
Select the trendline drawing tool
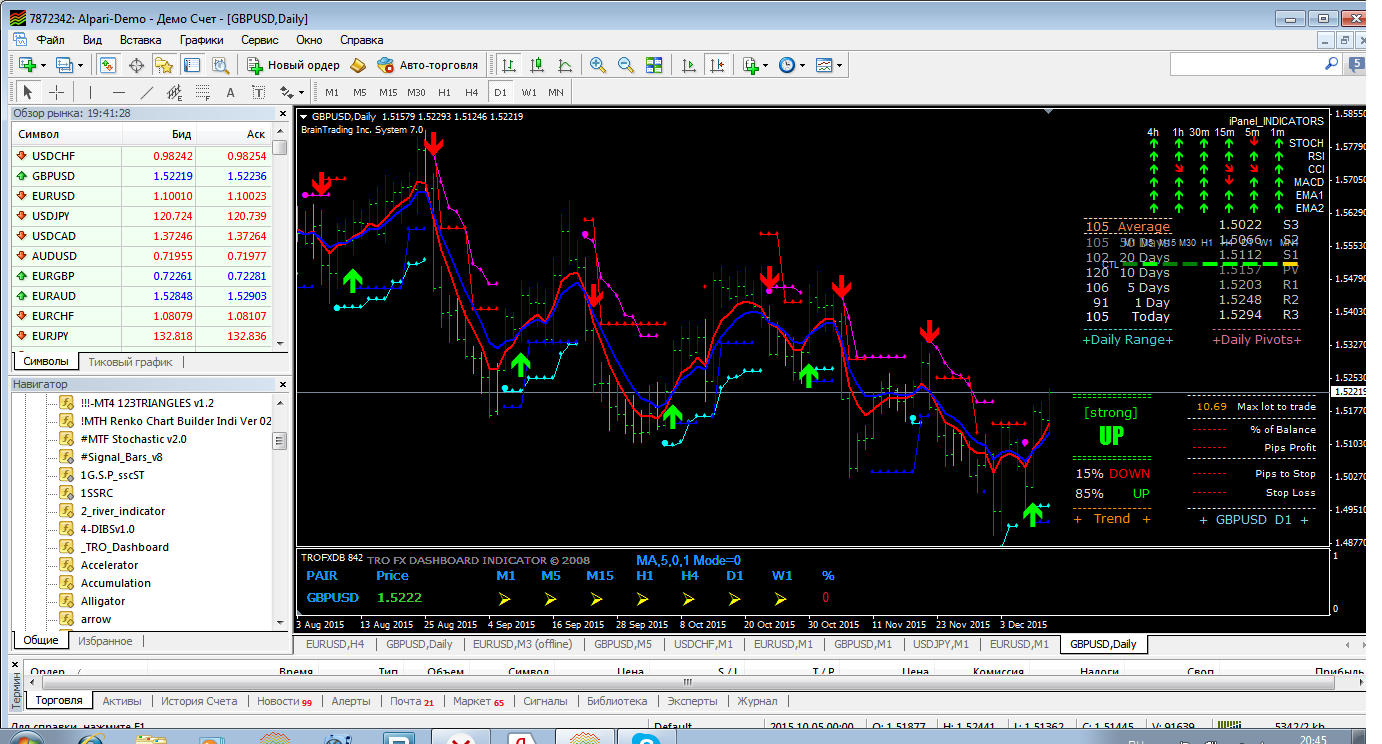[x=147, y=92]
